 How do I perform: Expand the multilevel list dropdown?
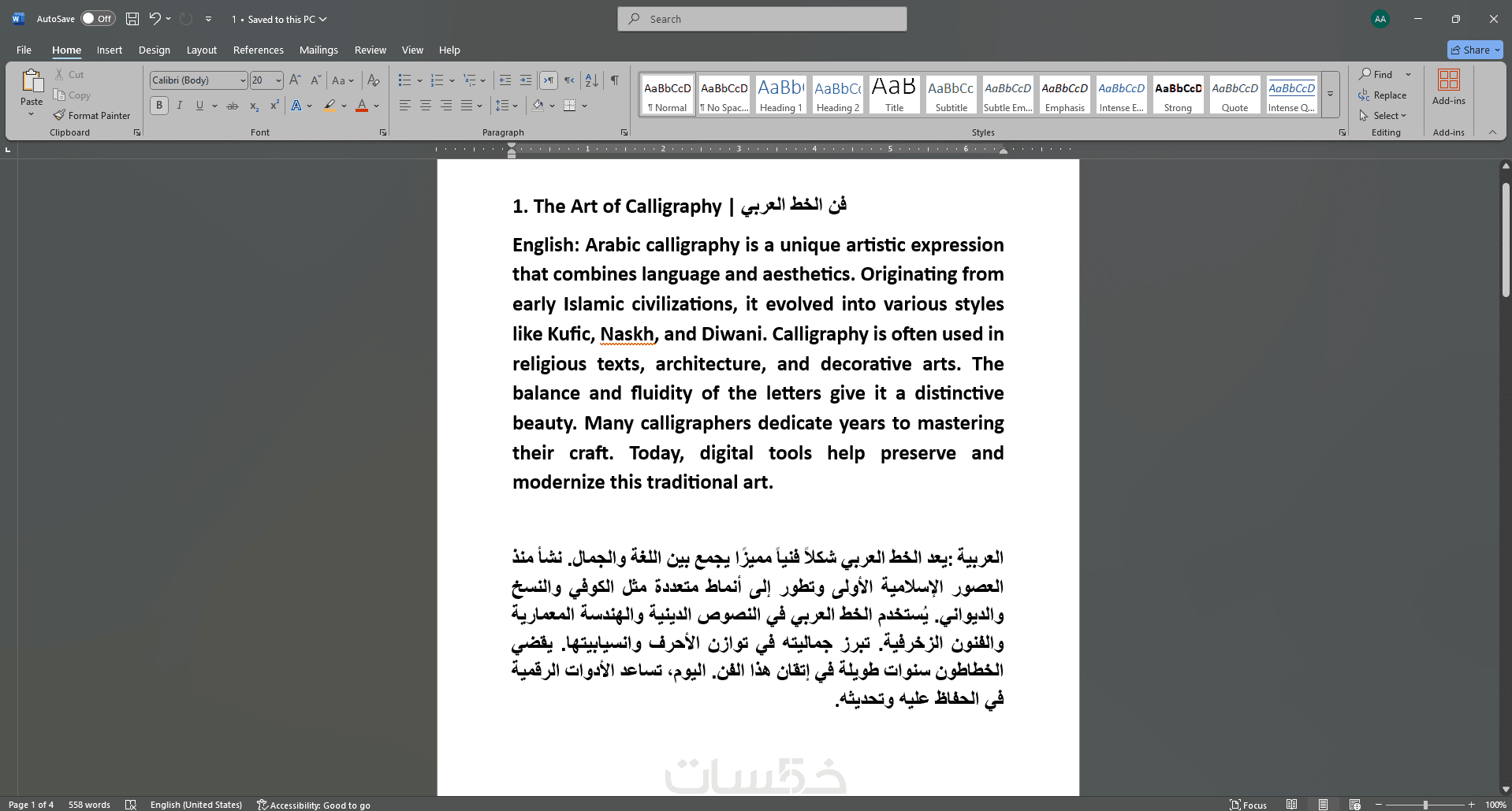[x=482, y=80]
